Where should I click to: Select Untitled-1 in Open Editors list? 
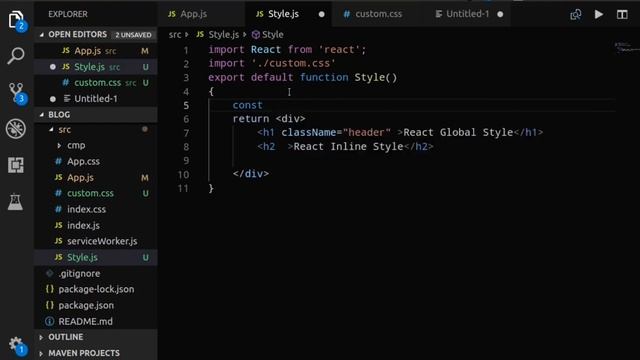[x=96, y=98]
